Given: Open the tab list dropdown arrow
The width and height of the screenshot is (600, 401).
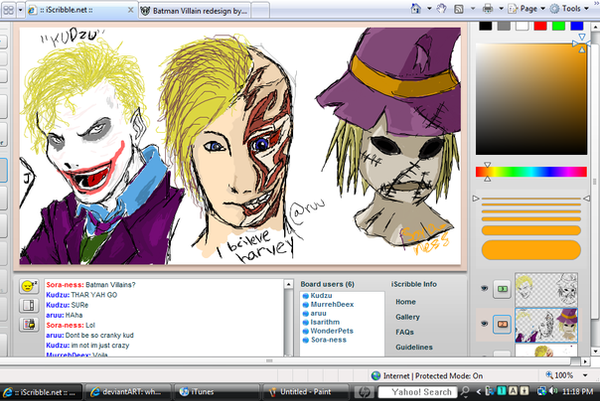Looking at the screenshot, I should tap(20, 10).
